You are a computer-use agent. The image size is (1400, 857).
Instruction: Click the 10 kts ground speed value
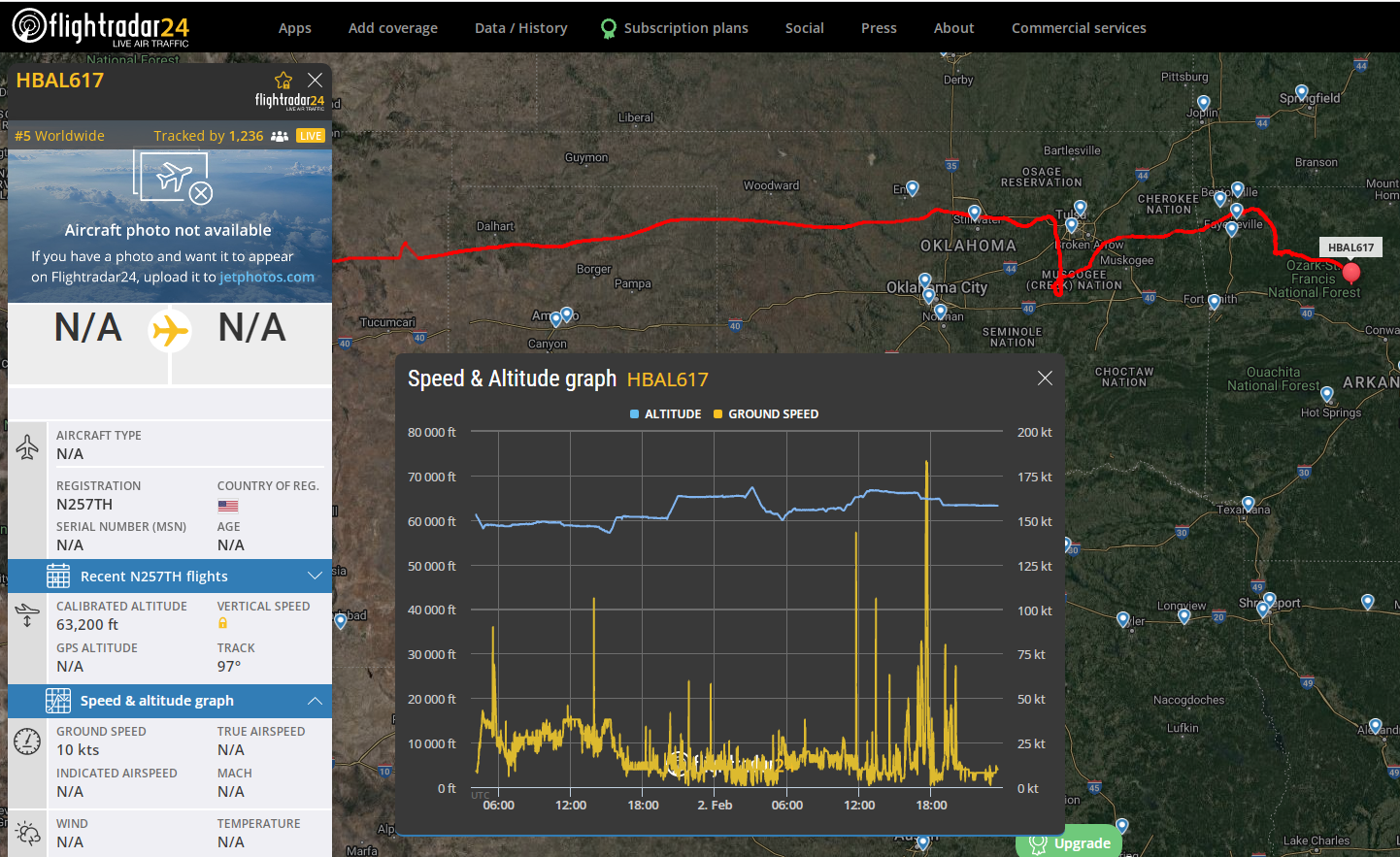coord(78,750)
